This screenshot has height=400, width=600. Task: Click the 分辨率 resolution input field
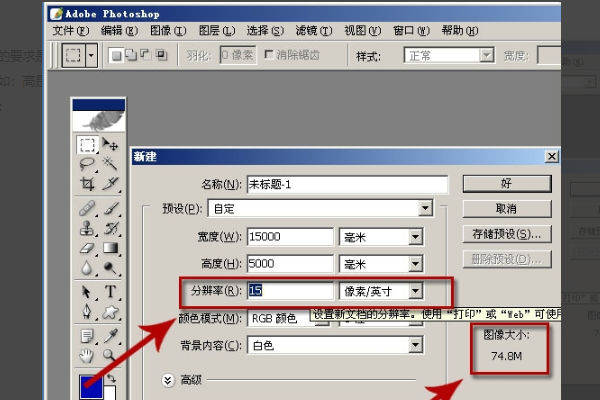pyautogui.click(x=290, y=291)
